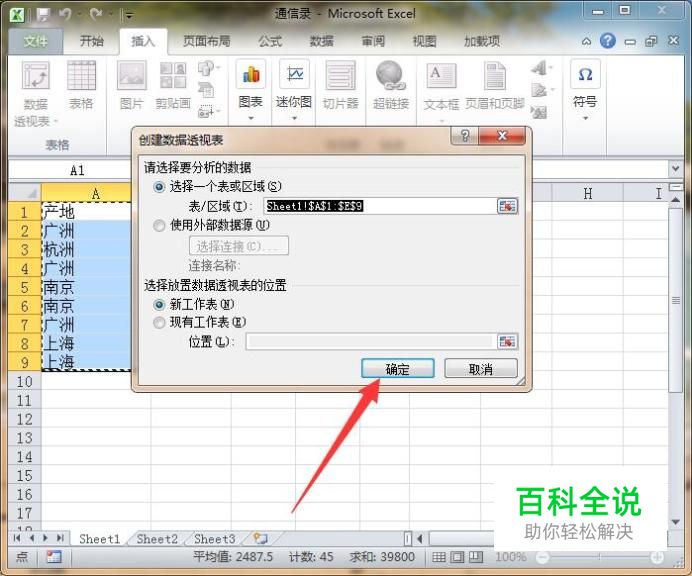Image resolution: width=692 pixels, height=576 pixels.
Task: Confirm the dialog with 确定
Action: tap(398, 369)
